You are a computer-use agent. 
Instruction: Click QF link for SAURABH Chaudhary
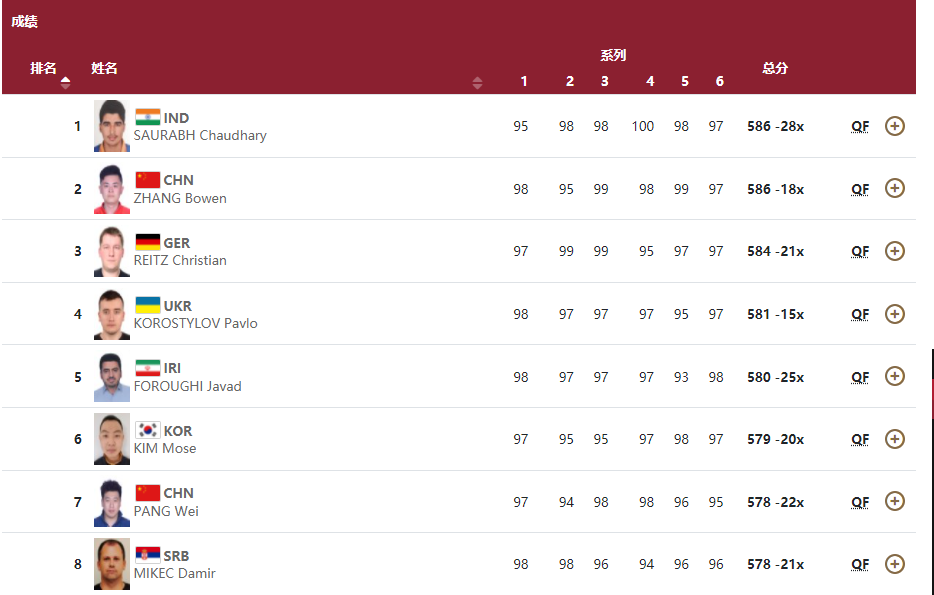pyautogui.click(x=860, y=126)
